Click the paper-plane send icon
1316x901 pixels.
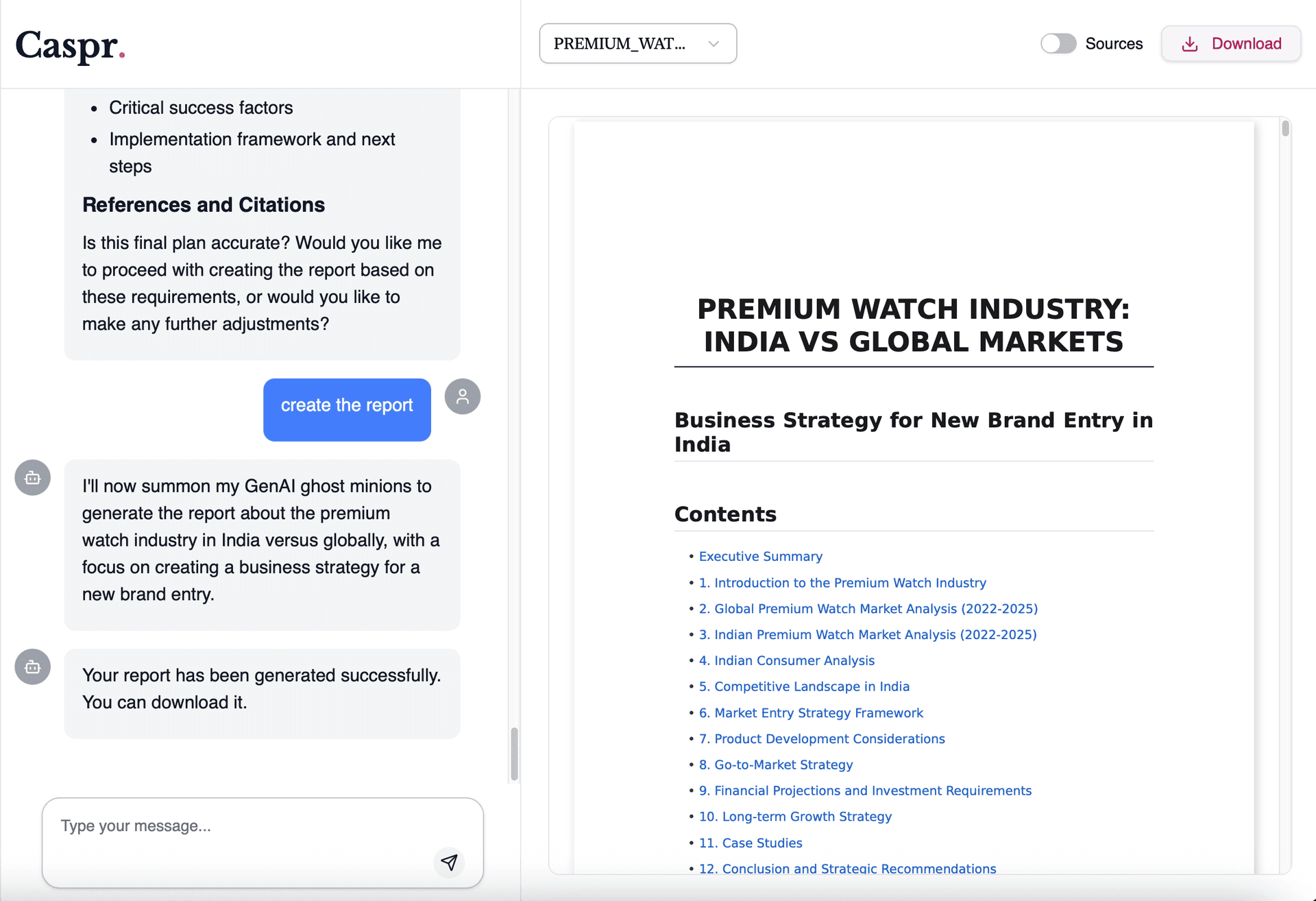[449, 862]
